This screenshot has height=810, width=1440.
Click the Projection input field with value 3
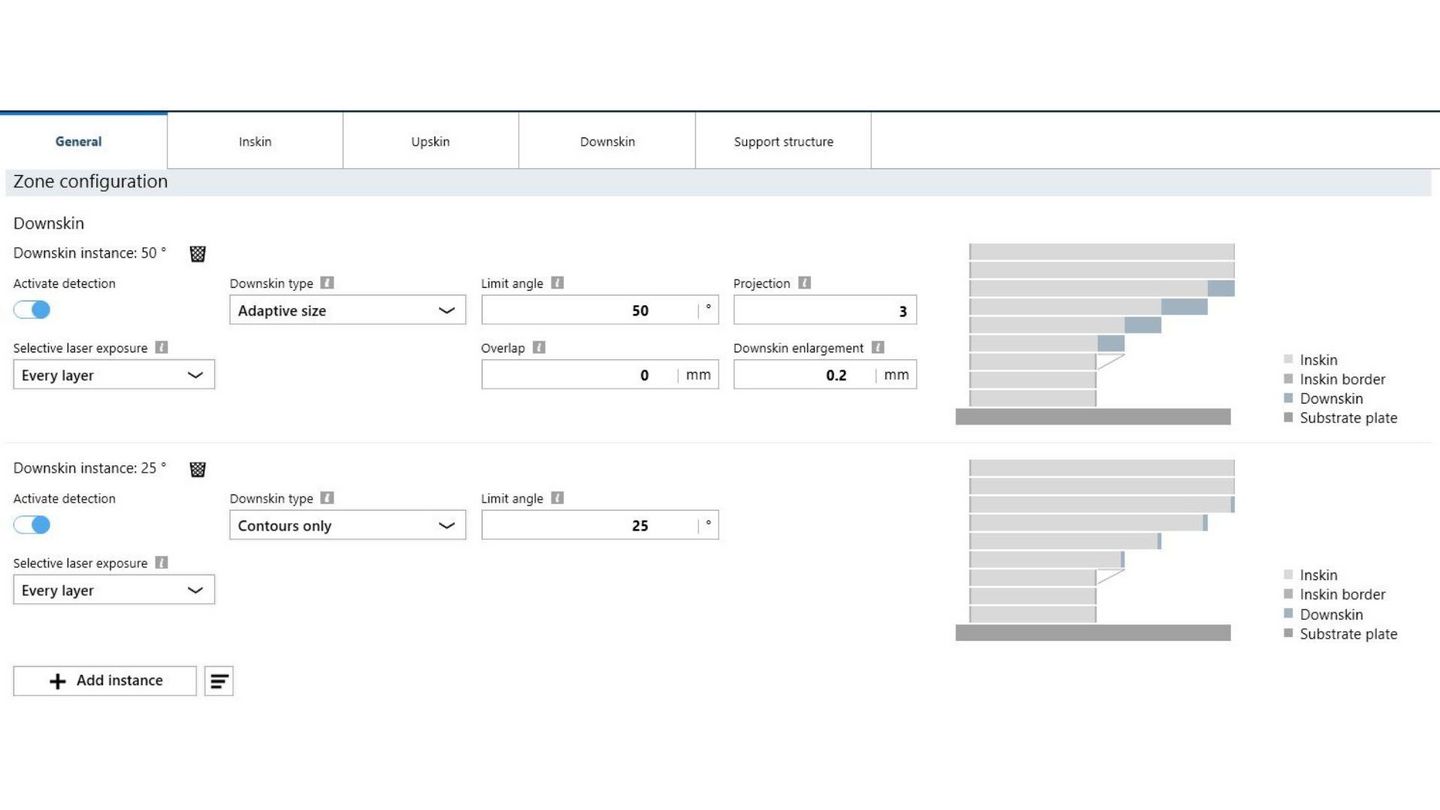(824, 310)
